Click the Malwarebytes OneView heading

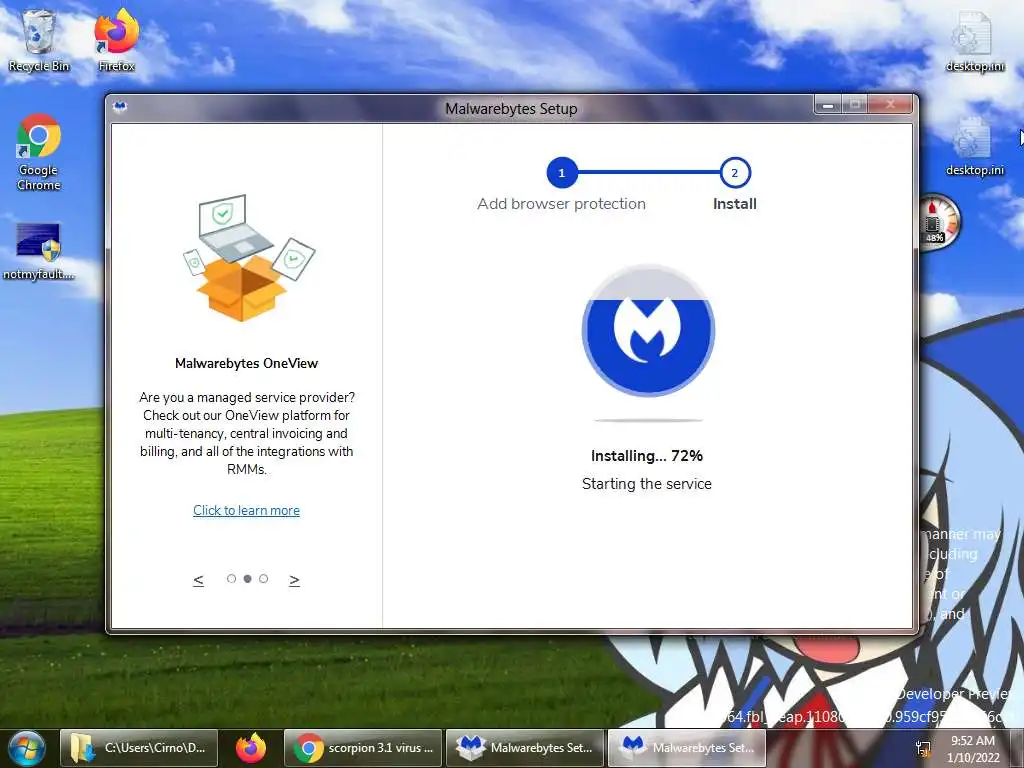click(246, 363)
